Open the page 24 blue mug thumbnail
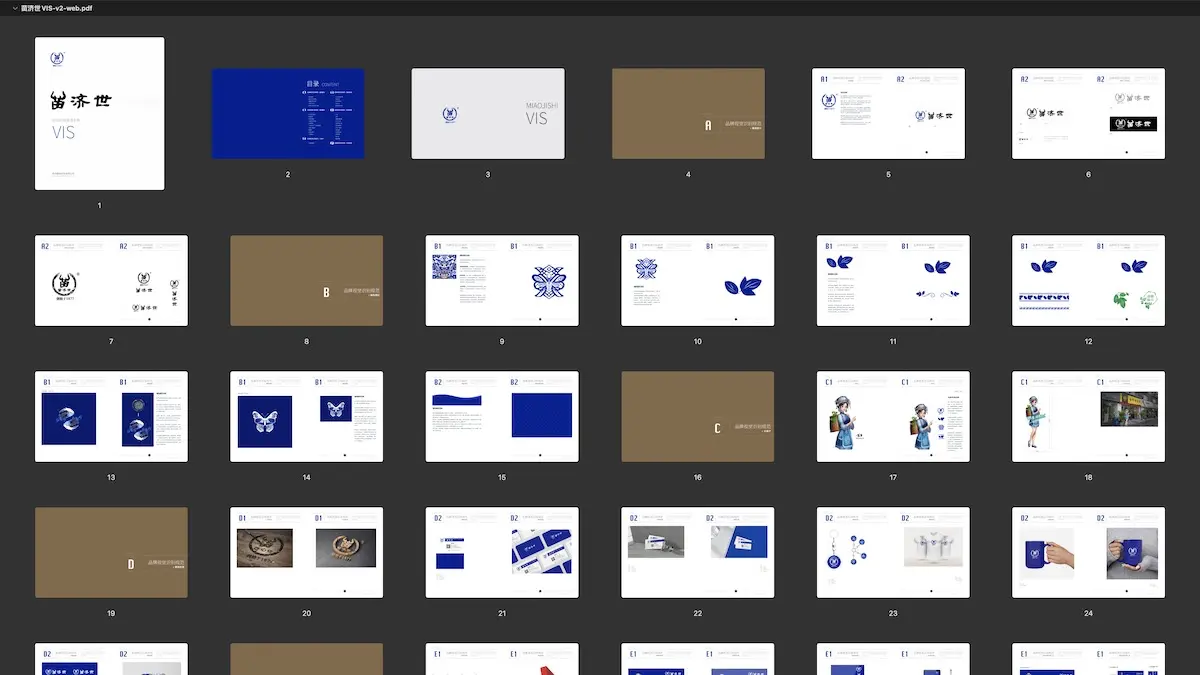 (x=1088, y=552)
